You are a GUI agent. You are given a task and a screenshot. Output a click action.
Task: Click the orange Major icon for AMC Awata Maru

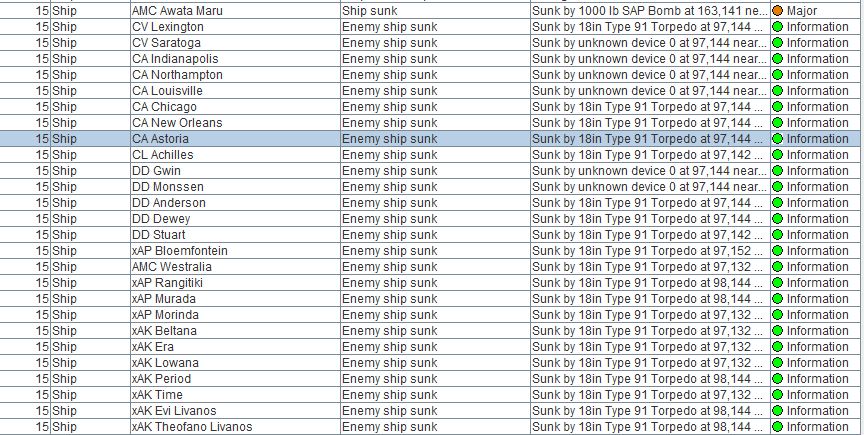pyautogui.click(x=777, y=10)
